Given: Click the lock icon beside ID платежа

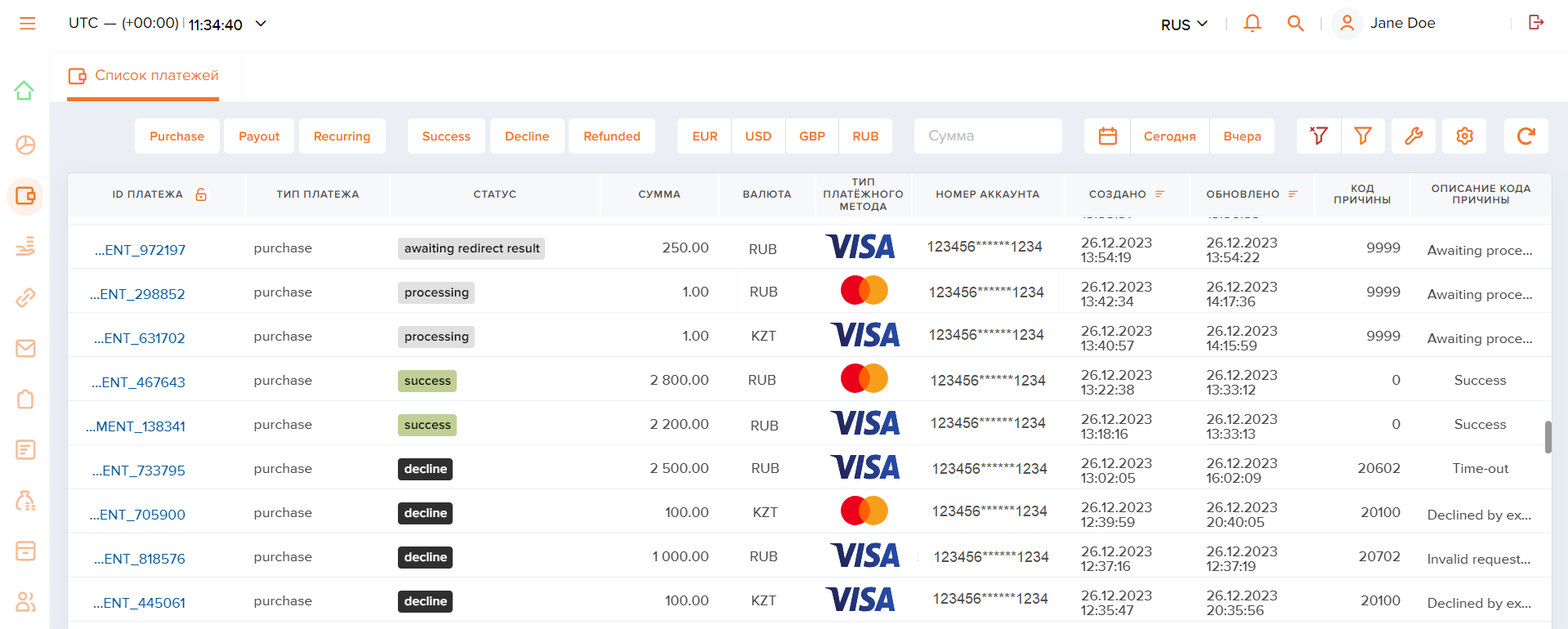Looking at the screenshot, I should pos(201,194).
